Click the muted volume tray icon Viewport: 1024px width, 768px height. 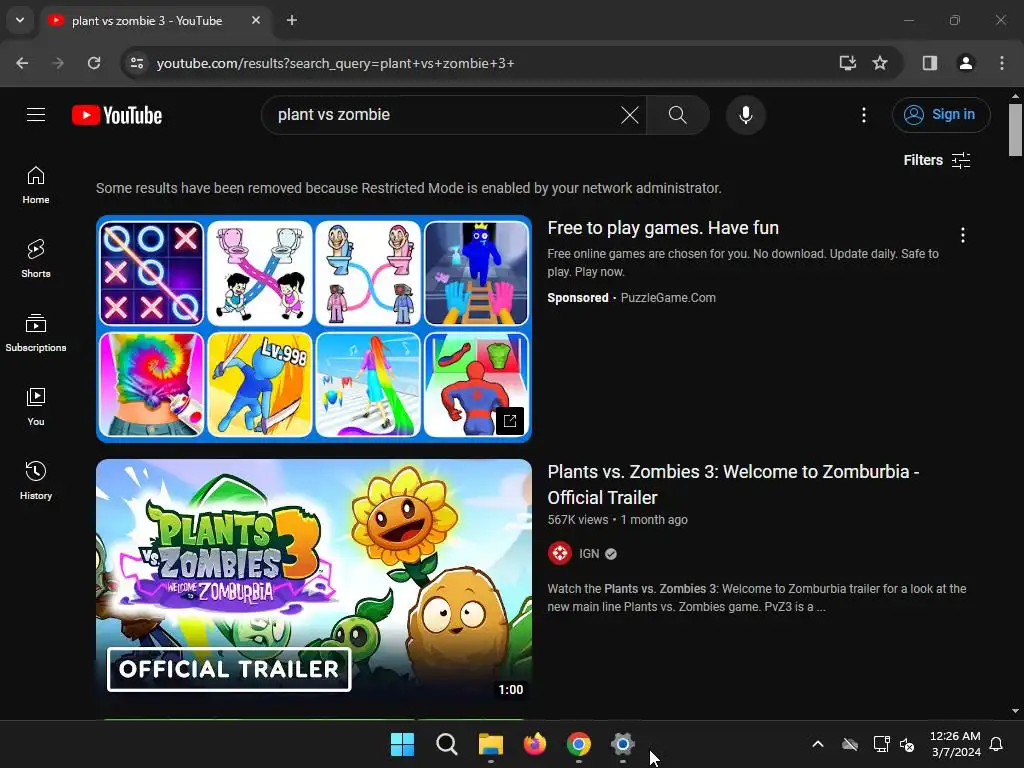(907, 744)
